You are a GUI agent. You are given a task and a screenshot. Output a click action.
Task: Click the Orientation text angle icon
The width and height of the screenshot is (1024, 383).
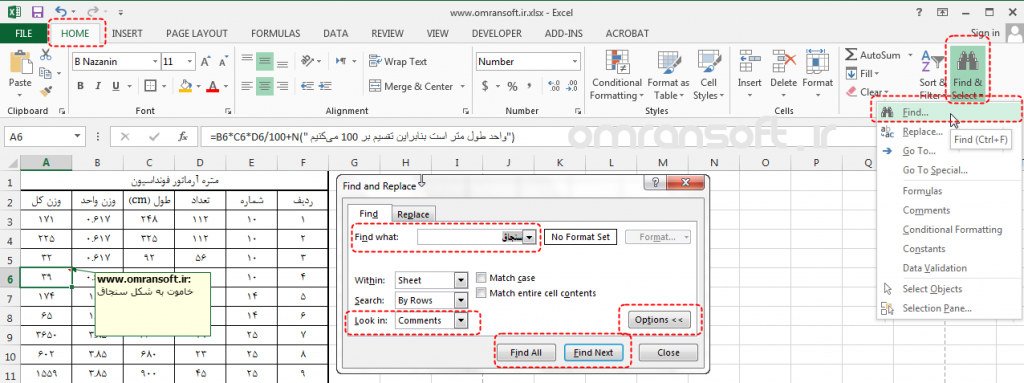pos(307,61)
